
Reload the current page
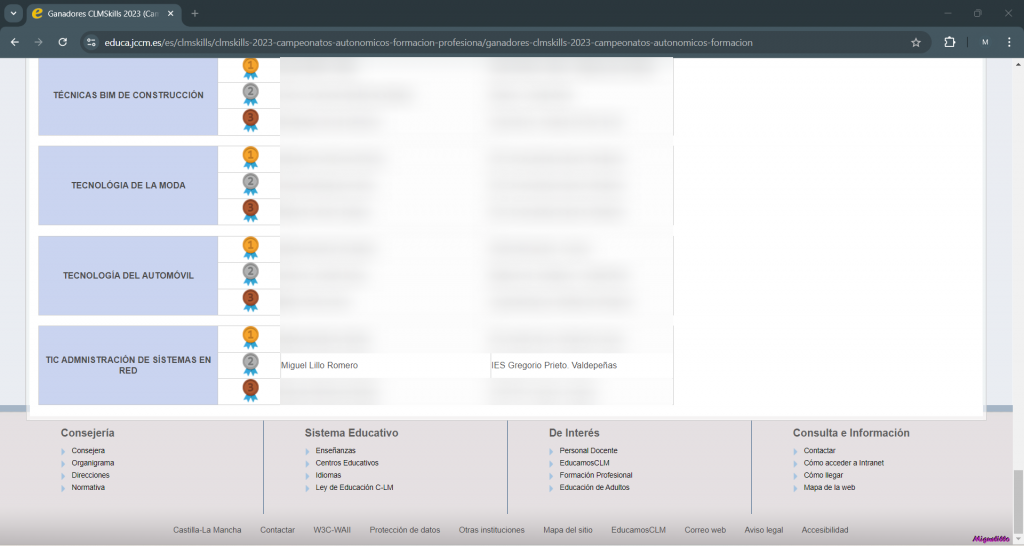click(x=63, y=42)
